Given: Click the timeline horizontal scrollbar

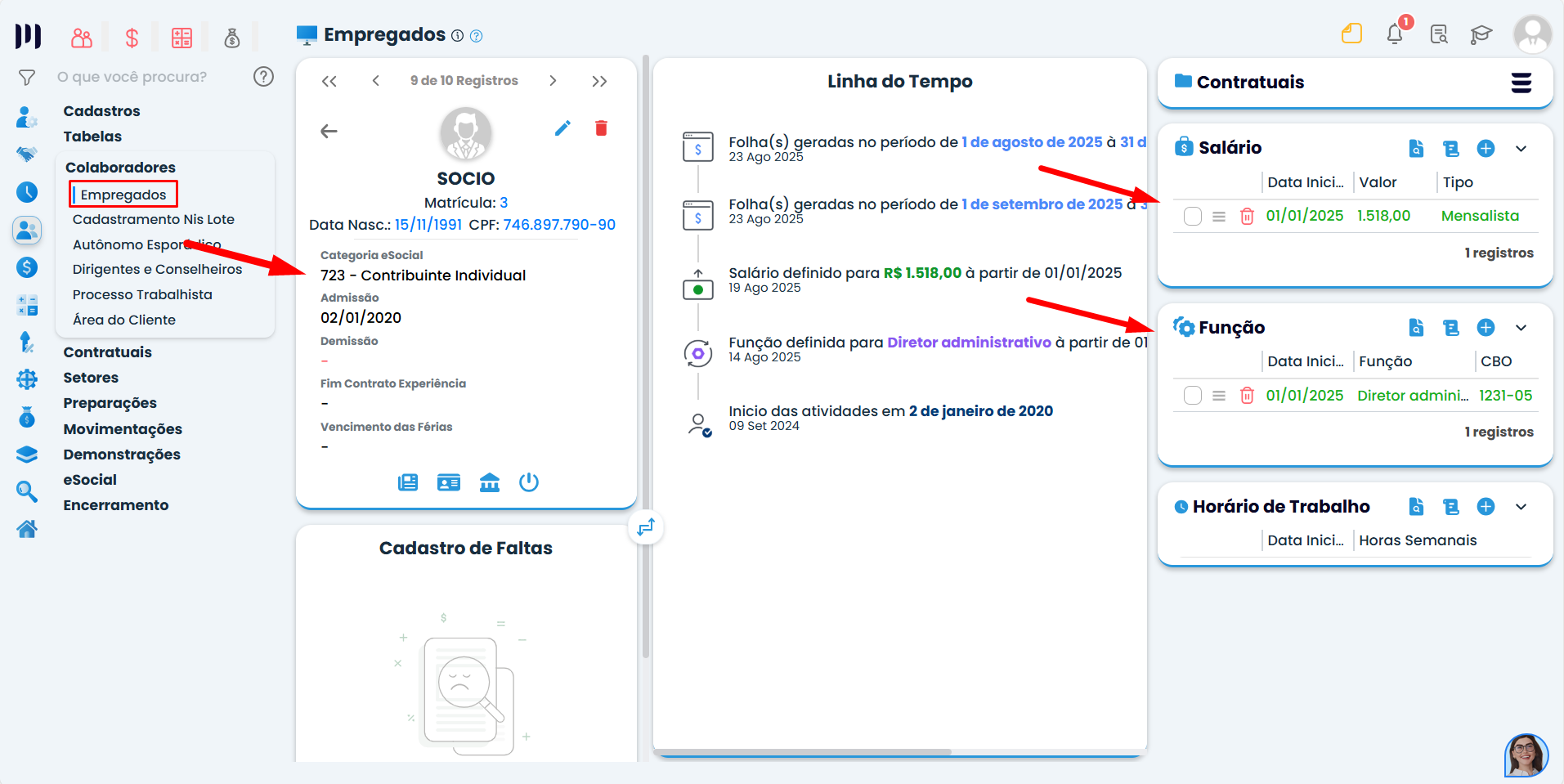Looking at the screenshot, I should [x=802, y=752].
